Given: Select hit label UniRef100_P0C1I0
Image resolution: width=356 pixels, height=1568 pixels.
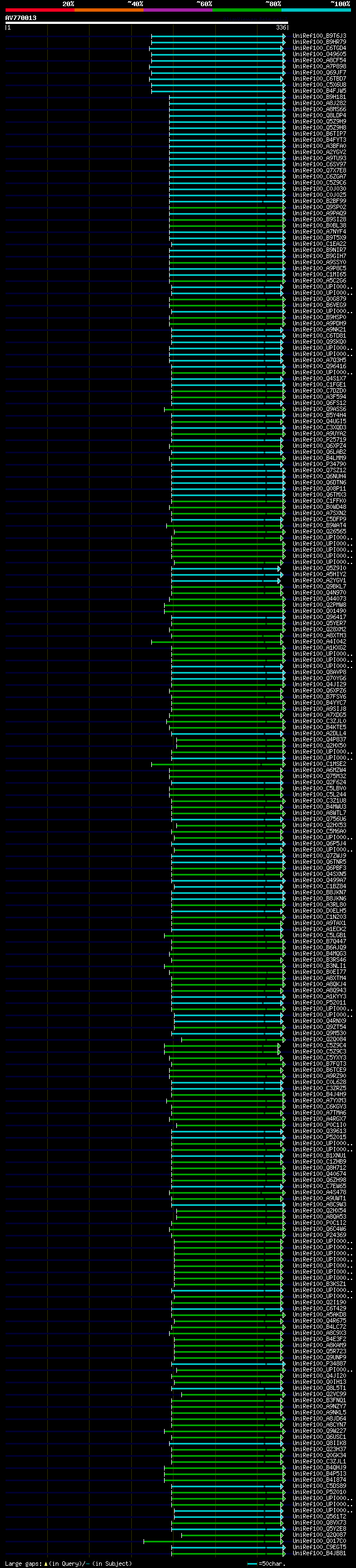Looking at the screenshot, I should [319, 1125].
